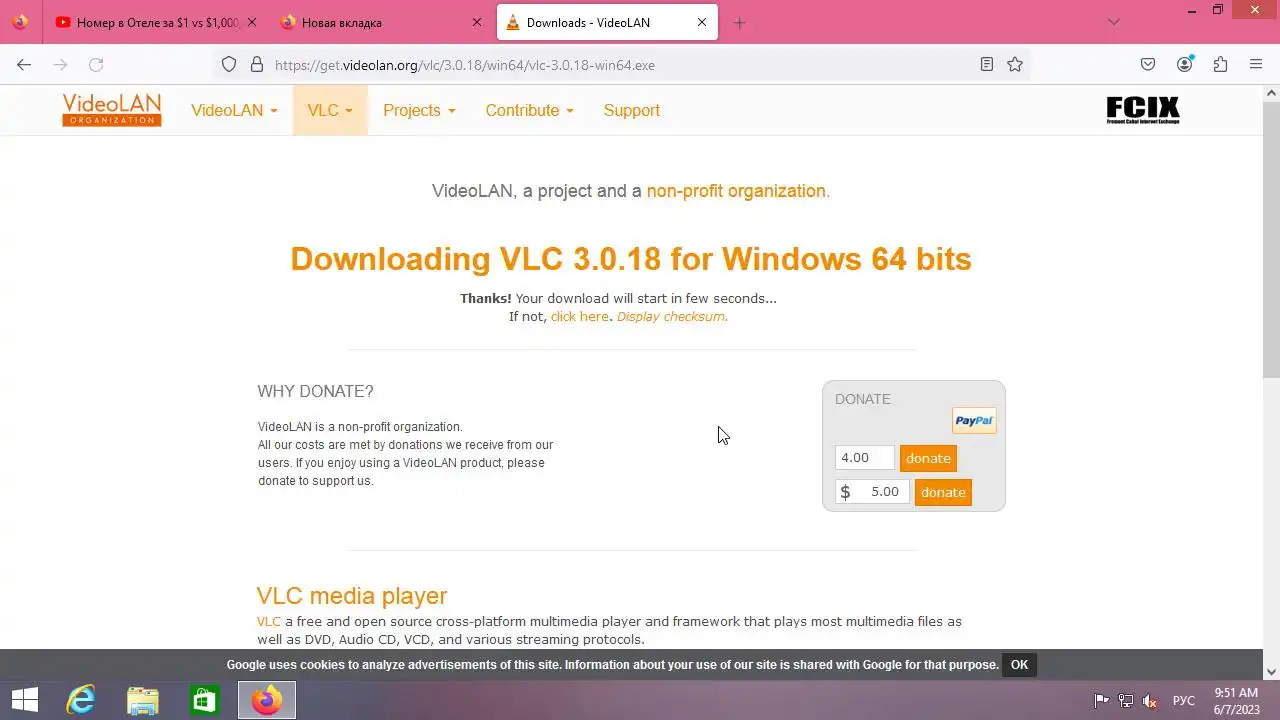Open the VLC link in description paragraph
1280x720 pixels.
[269, 621]
